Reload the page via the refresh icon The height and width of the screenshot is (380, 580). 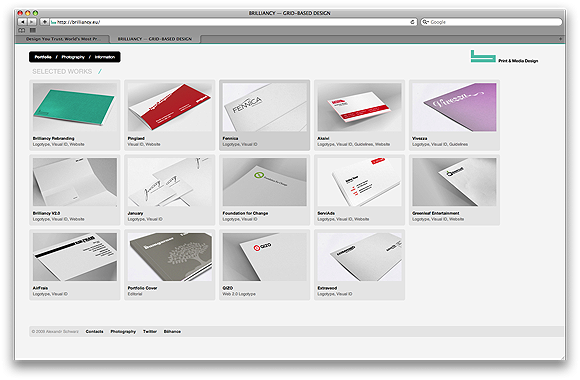[412, 22]
